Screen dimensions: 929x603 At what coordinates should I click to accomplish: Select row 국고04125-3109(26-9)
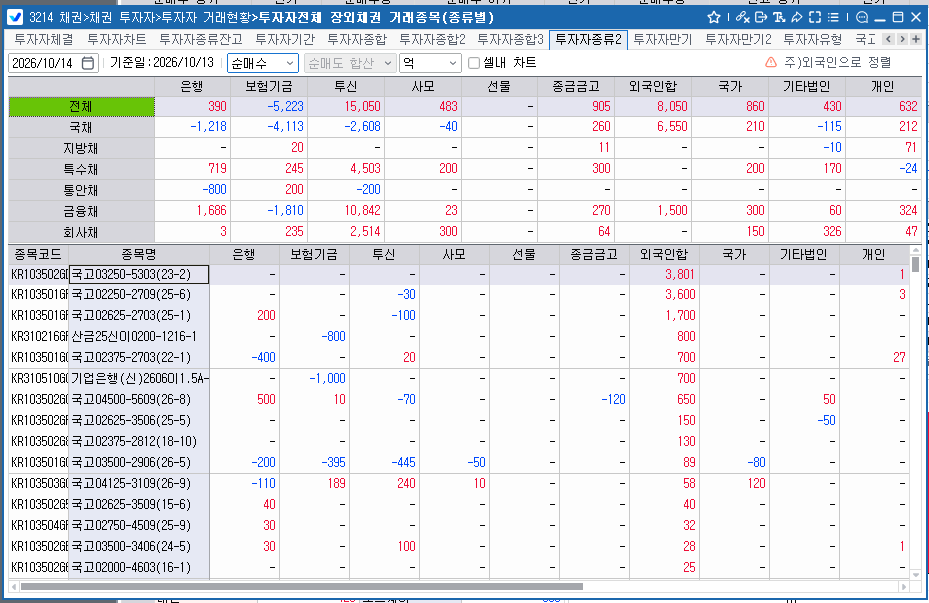(459, 483)
